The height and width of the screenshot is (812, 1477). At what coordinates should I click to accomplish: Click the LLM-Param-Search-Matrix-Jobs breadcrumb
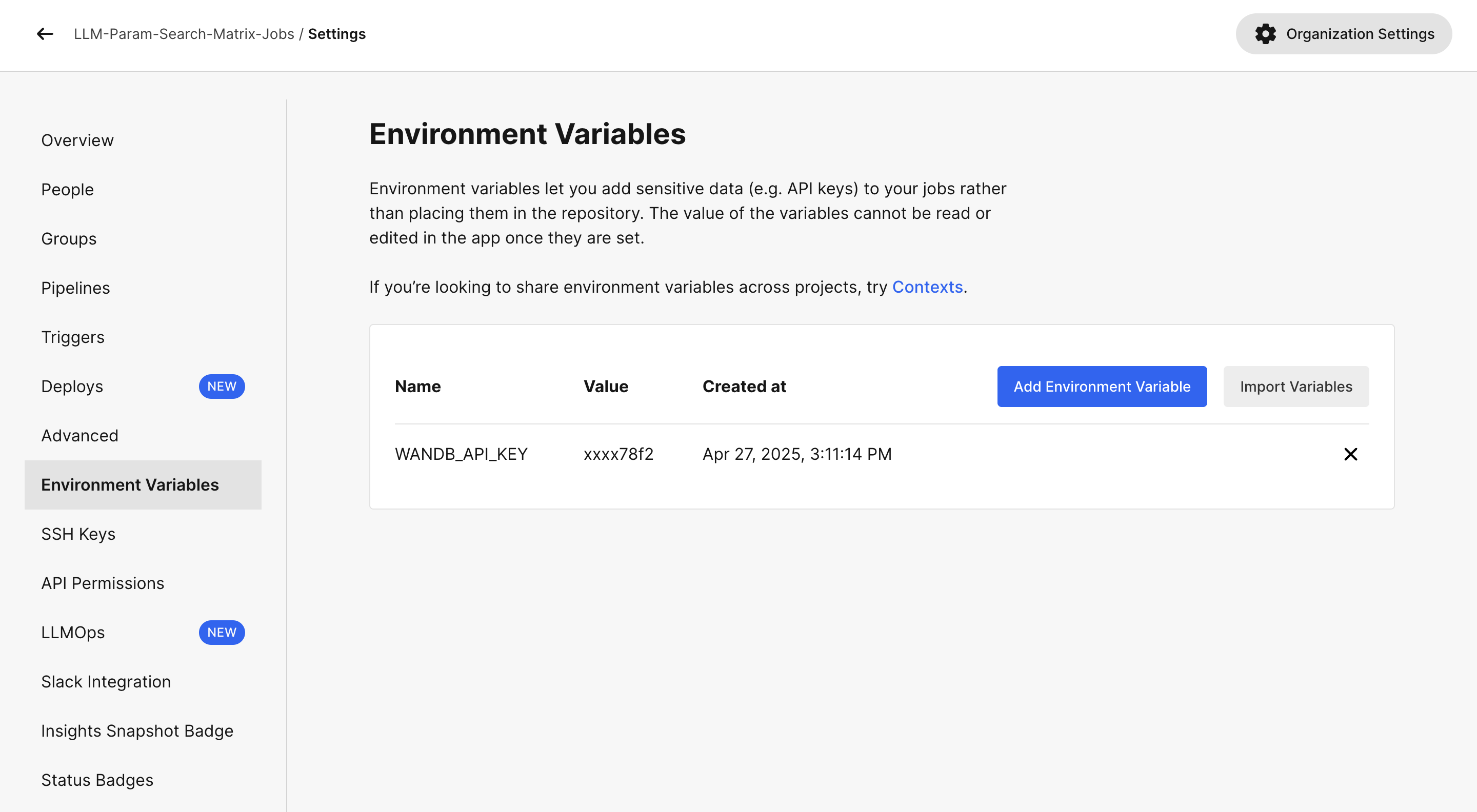(184, 34)
